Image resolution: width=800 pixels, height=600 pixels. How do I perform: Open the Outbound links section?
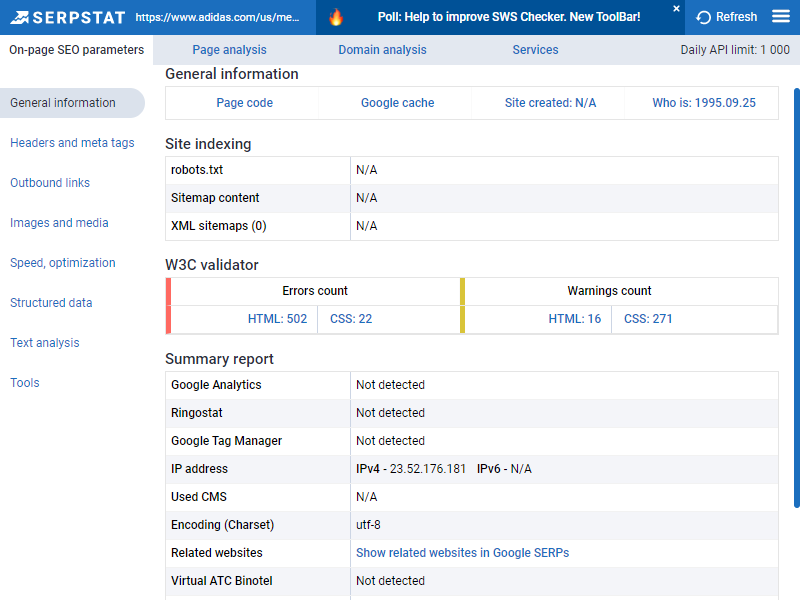tap(50, 183)
